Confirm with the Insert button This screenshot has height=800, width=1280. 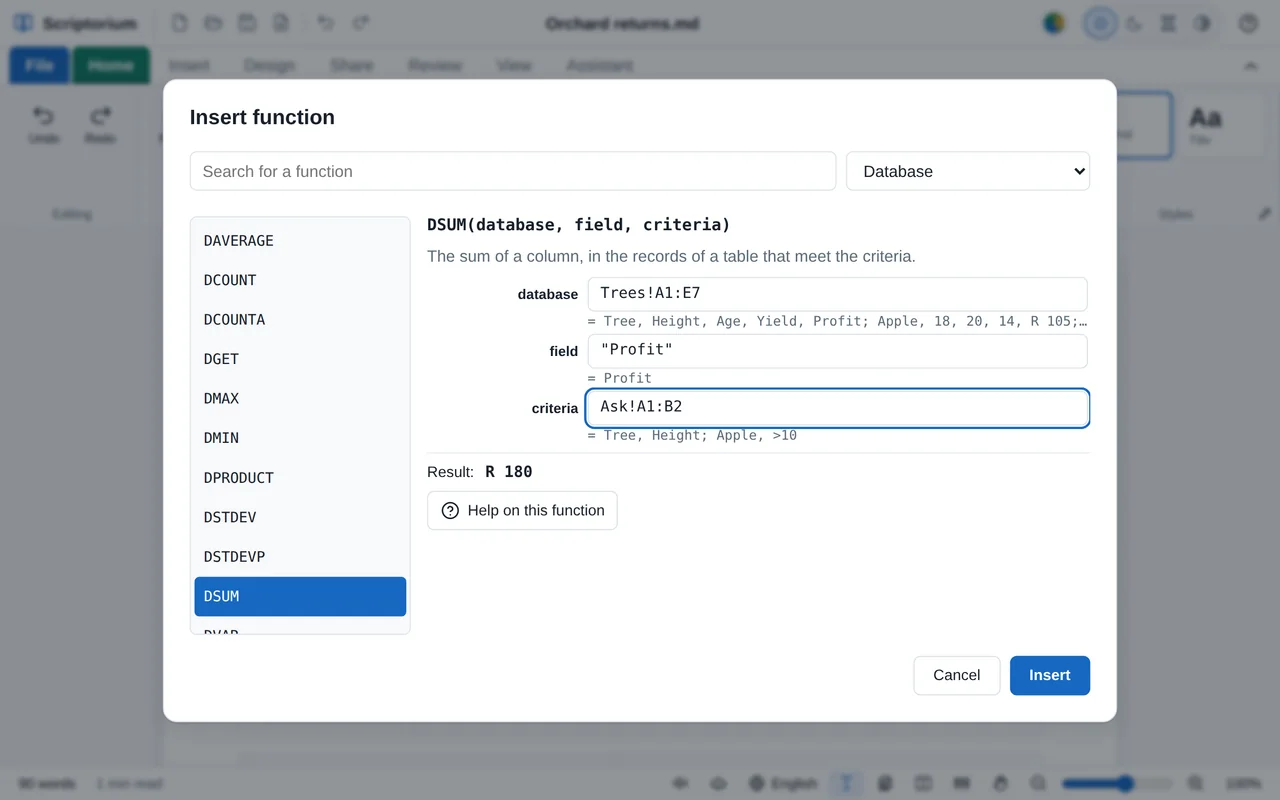pyautogui.click(x=1050, y=675)
